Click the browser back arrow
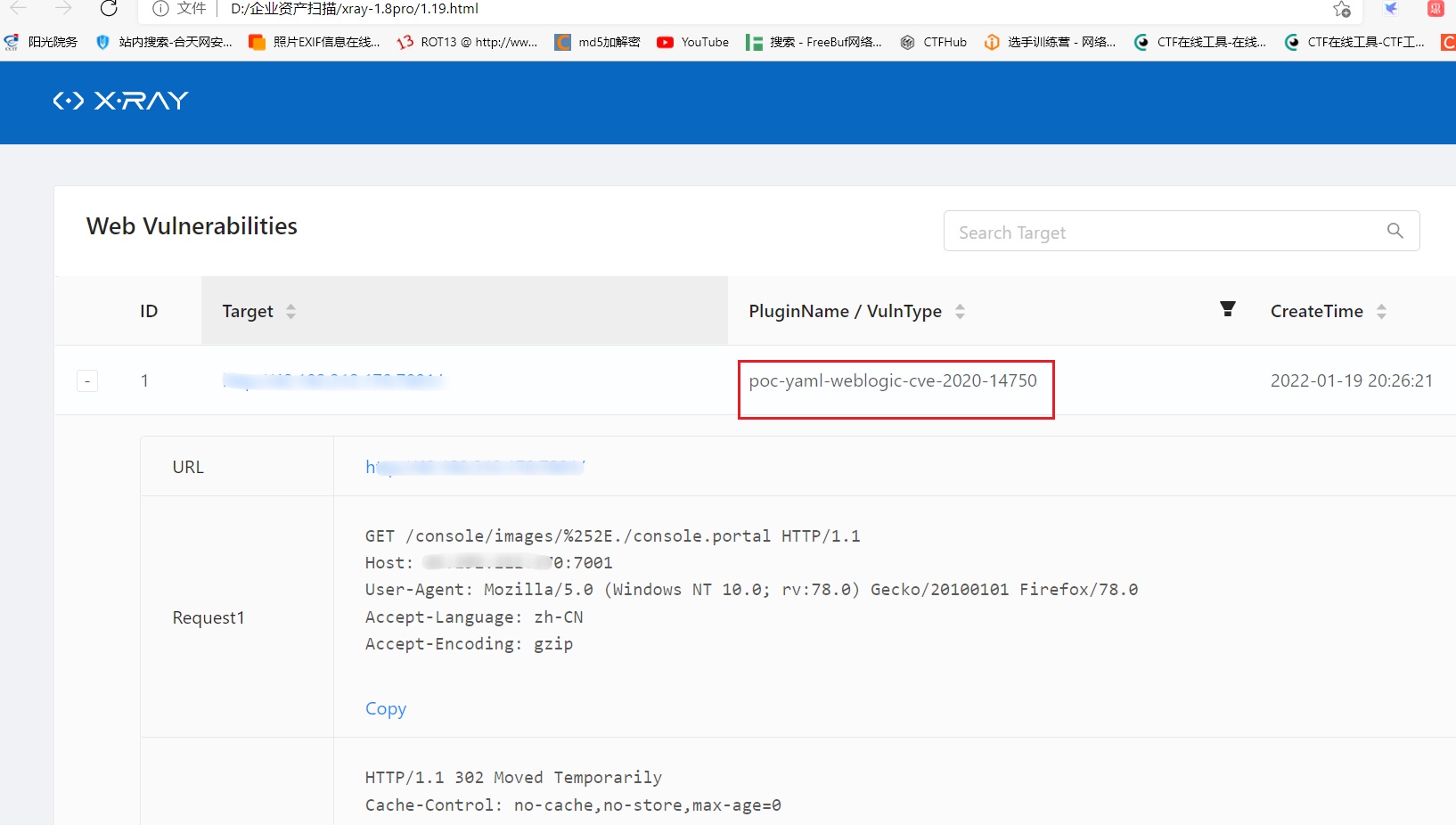 pos(20,9)
